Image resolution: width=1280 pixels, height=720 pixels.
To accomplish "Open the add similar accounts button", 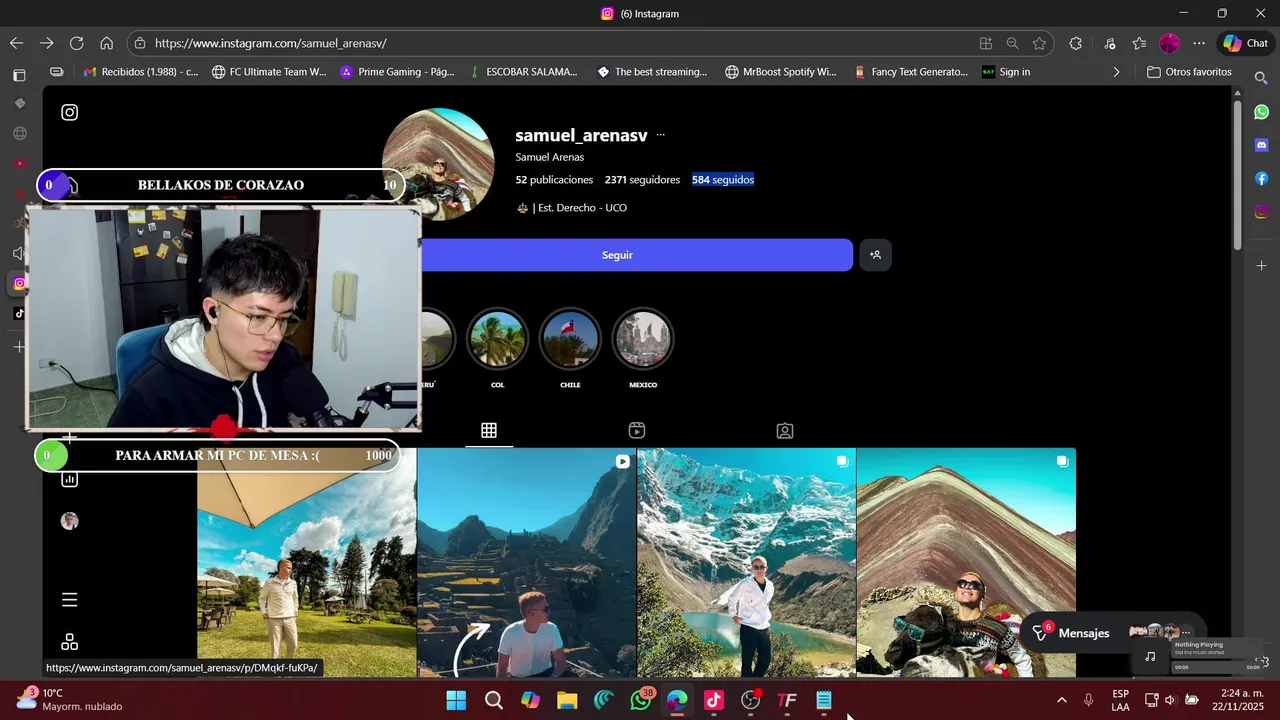I will (875, 255).
